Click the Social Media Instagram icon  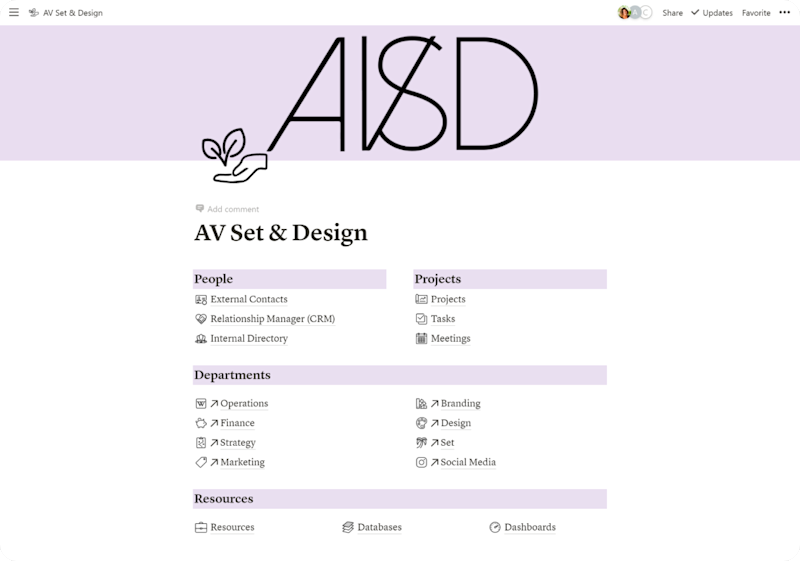pos(421,462)
